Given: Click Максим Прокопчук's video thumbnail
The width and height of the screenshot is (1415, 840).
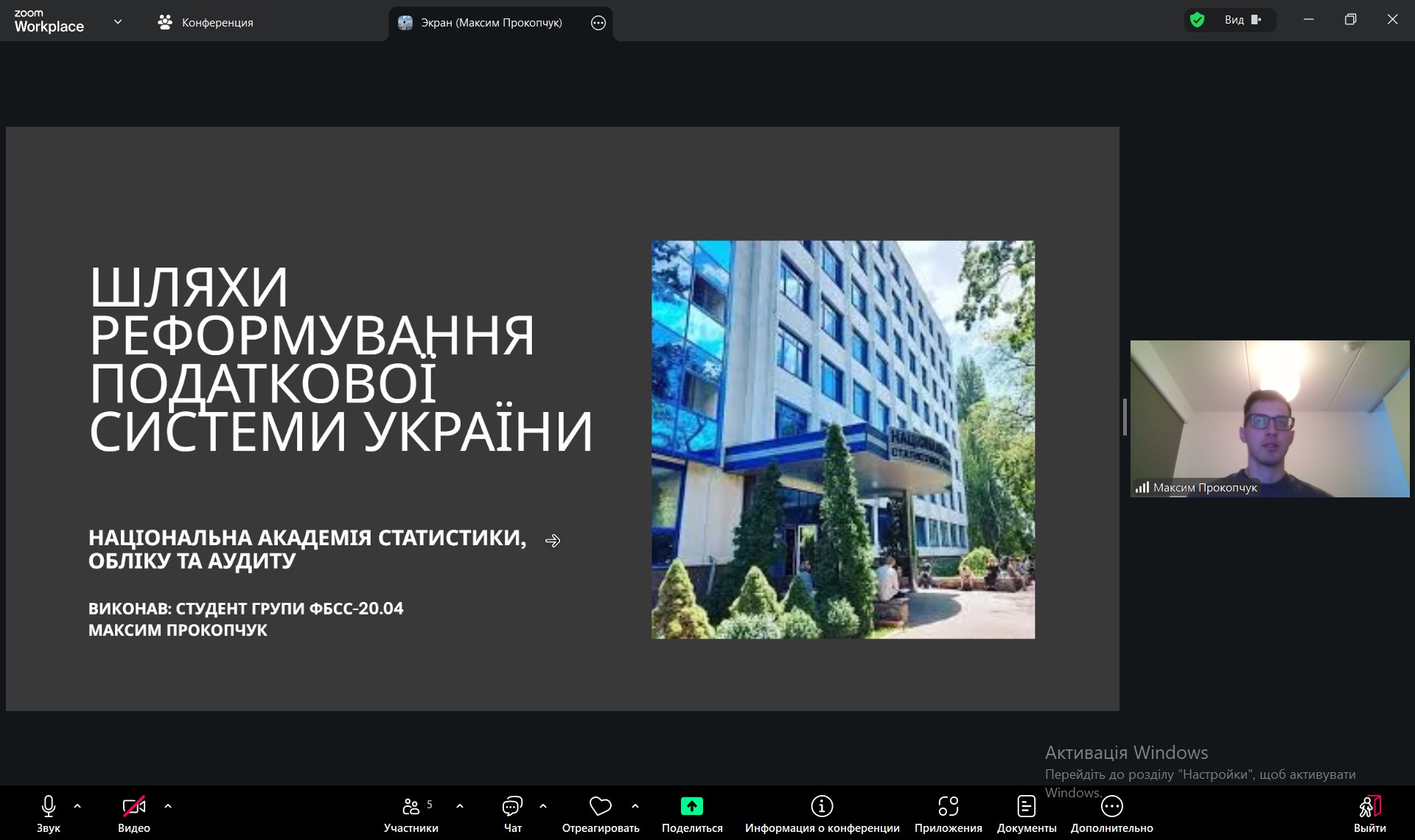Looking at the screenshot, I should coord(1269,419).
